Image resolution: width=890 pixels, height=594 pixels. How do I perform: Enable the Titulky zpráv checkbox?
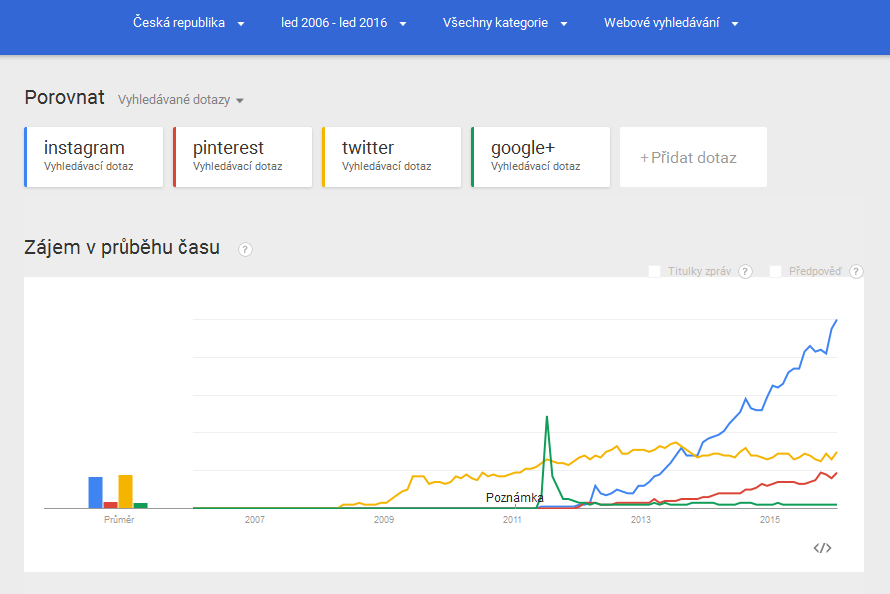654,271
